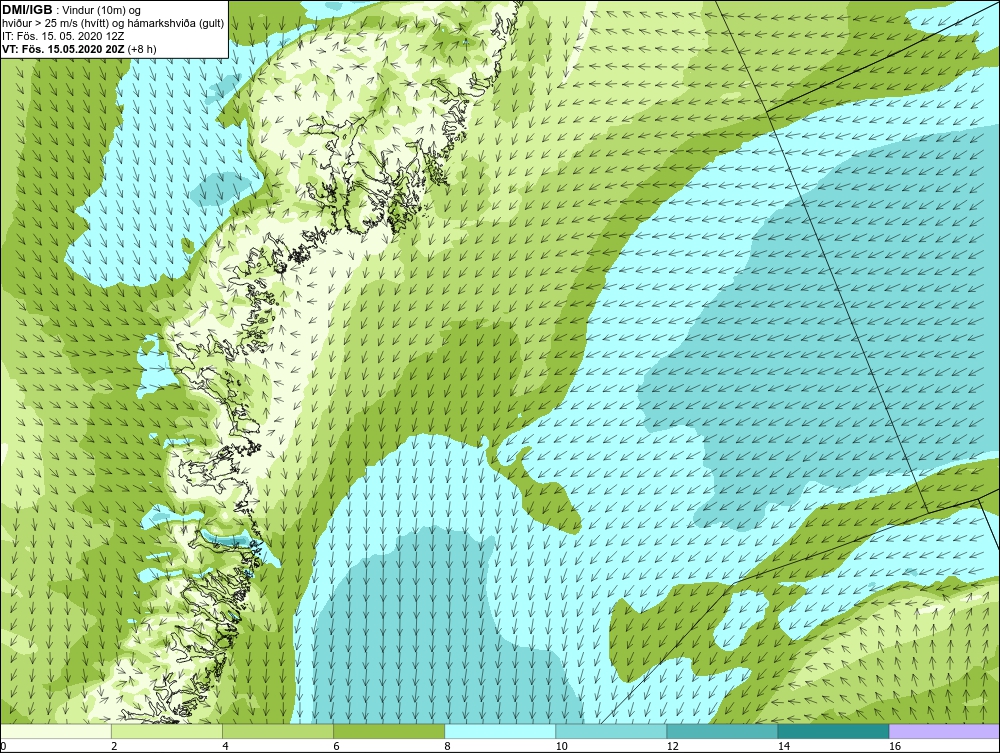The height and width of the screenshot is (753, 1000).
Task: Click the 'VT: Fös. 15.05.2020 20Z' line
Action: (x=80, y=48)
